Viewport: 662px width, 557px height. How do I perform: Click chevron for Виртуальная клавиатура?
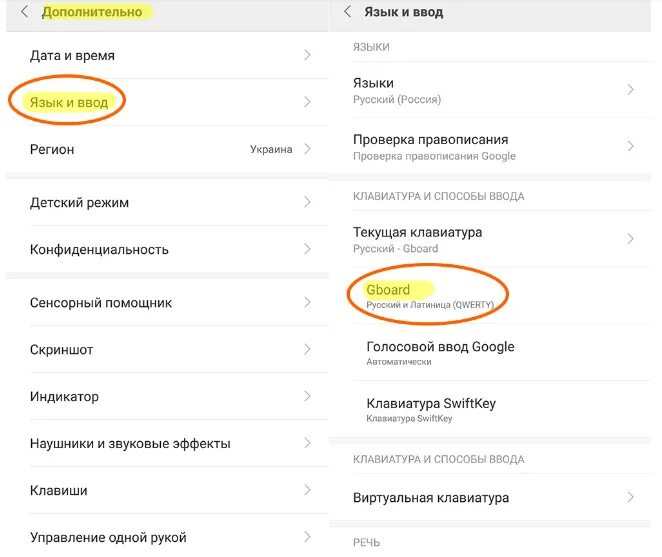(x=631, y=497)
